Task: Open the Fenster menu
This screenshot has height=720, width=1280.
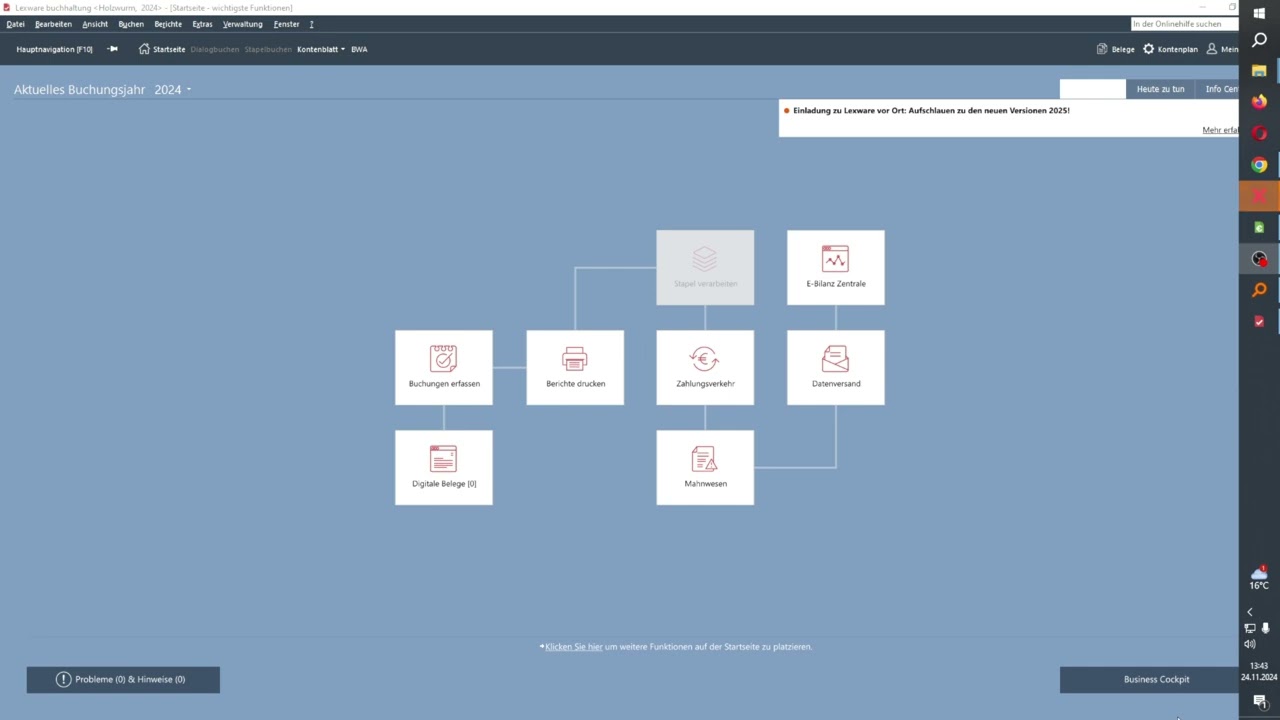Action: pyautogui.click(x=286, y=24)
